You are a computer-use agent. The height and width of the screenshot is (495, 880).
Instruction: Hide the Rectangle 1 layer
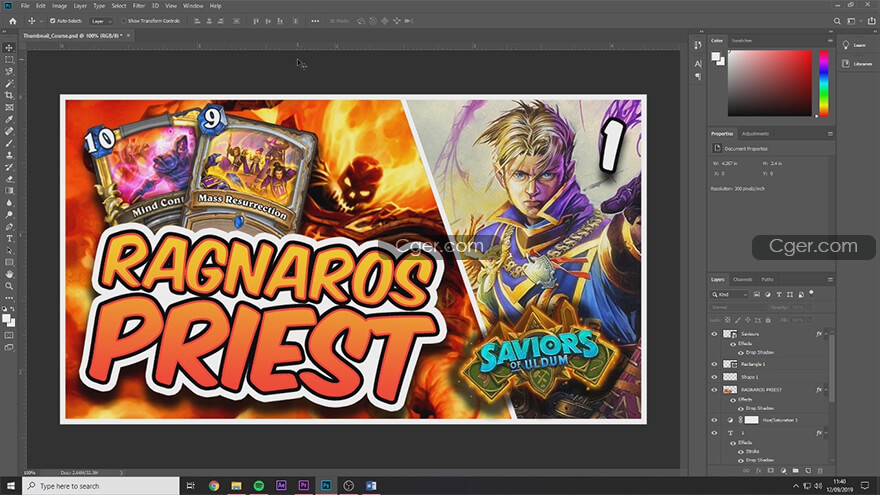[x=714, y=364]
